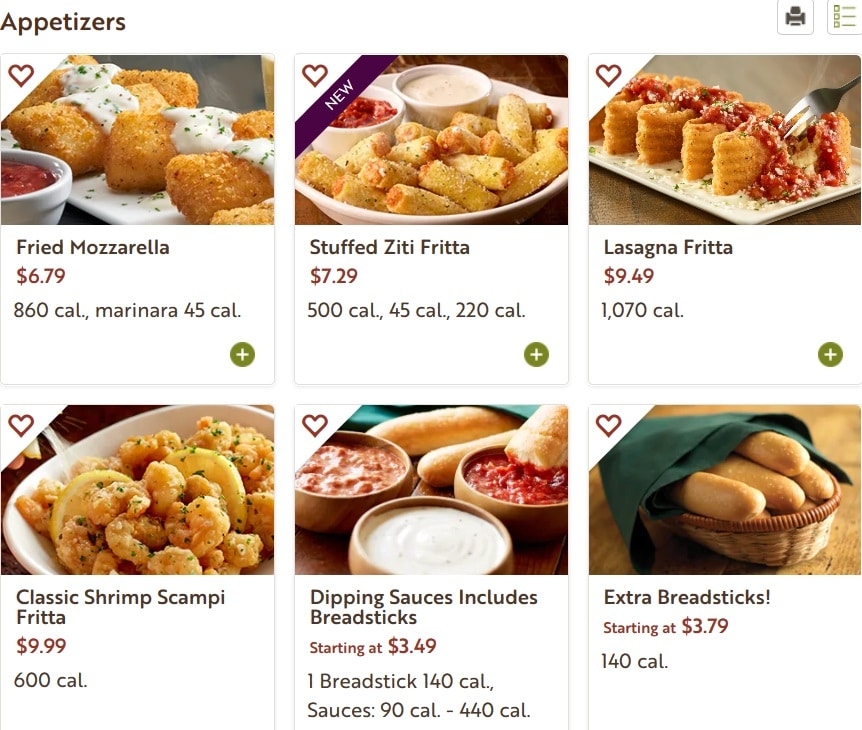
Task: Add Lasagna Fritta to order
Action: tap(830, 354)
